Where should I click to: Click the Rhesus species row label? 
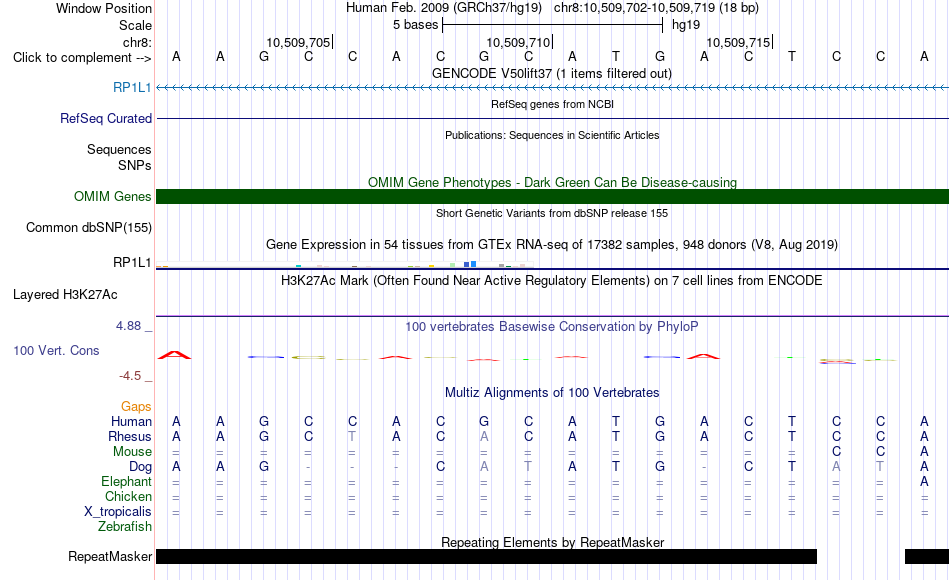point(130,436)
